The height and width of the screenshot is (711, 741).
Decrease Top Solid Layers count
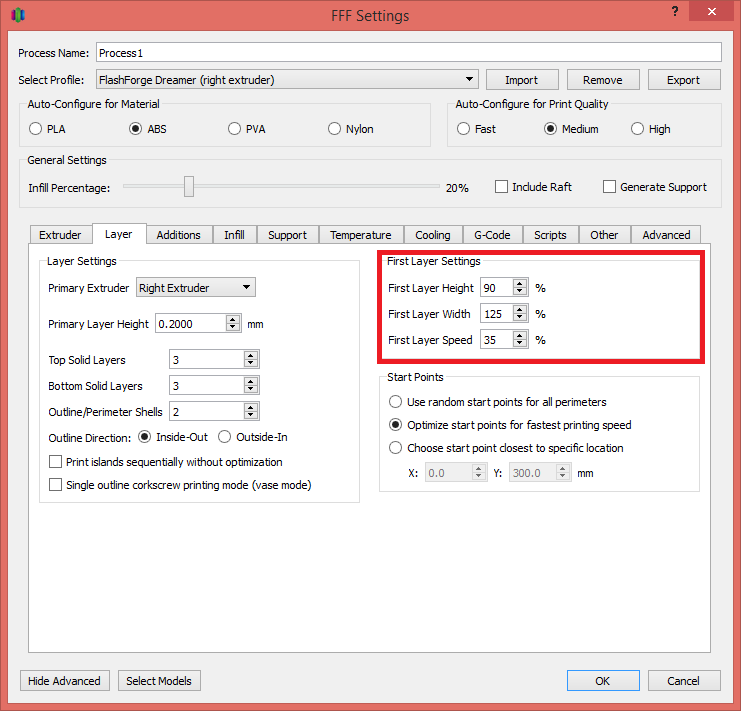coord(251,363)
